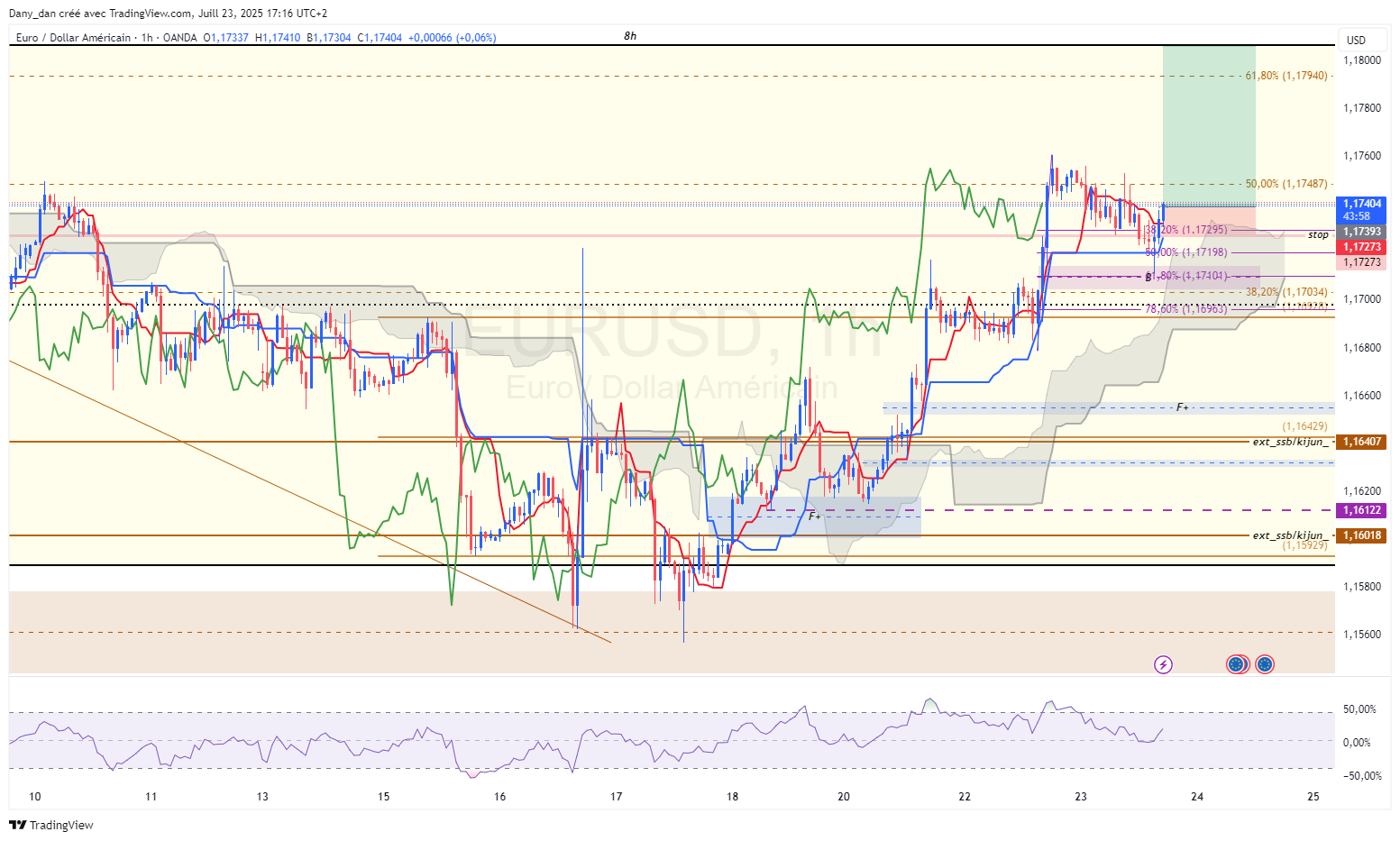This screenshot has width=1400, height=841.
Task: Click the header text 'Dany_dan créé avec TradingView.com'
Action: tap(100, 14)
